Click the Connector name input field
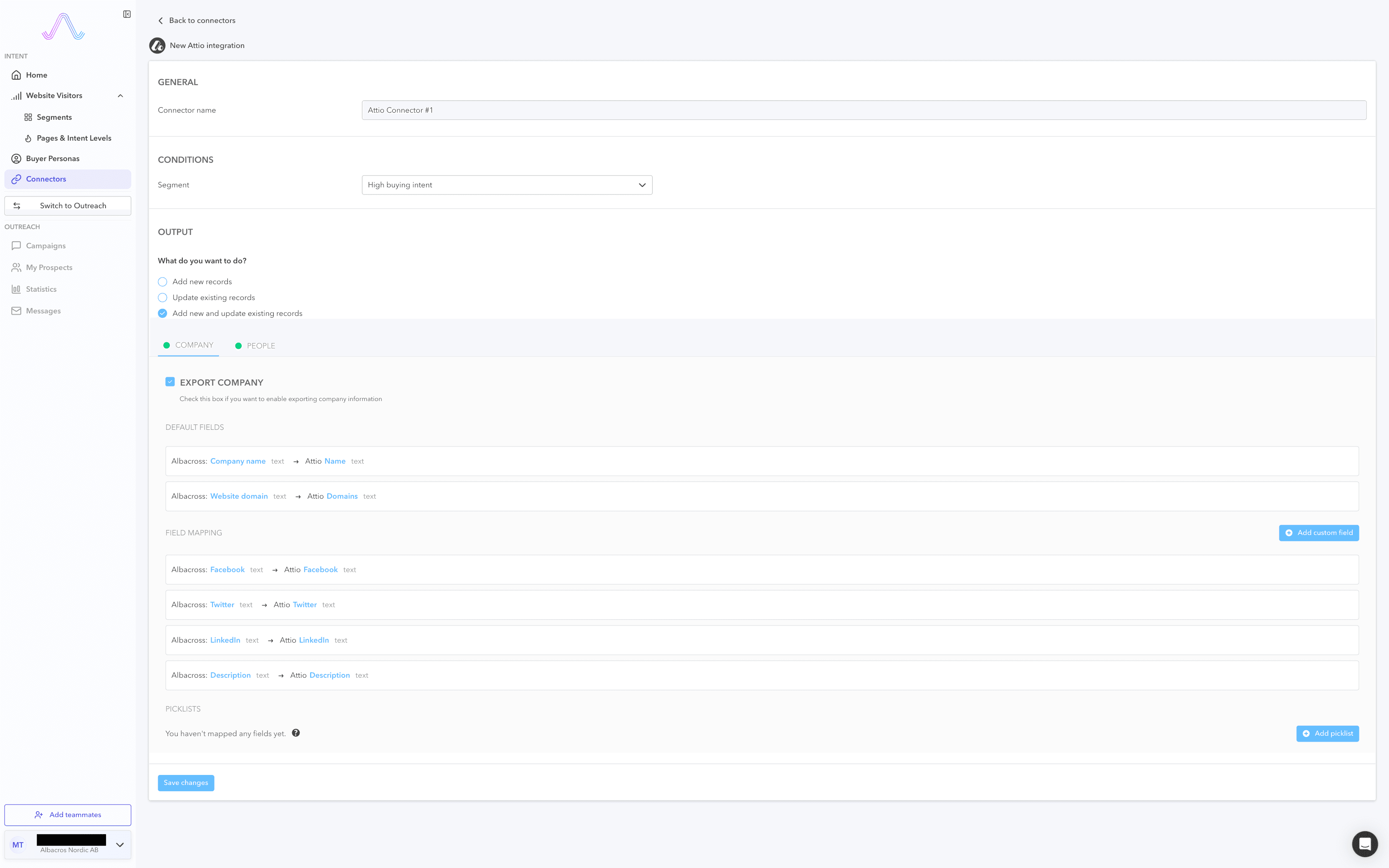The width and height of the screenshot is (1389, 868). [864, 110]
